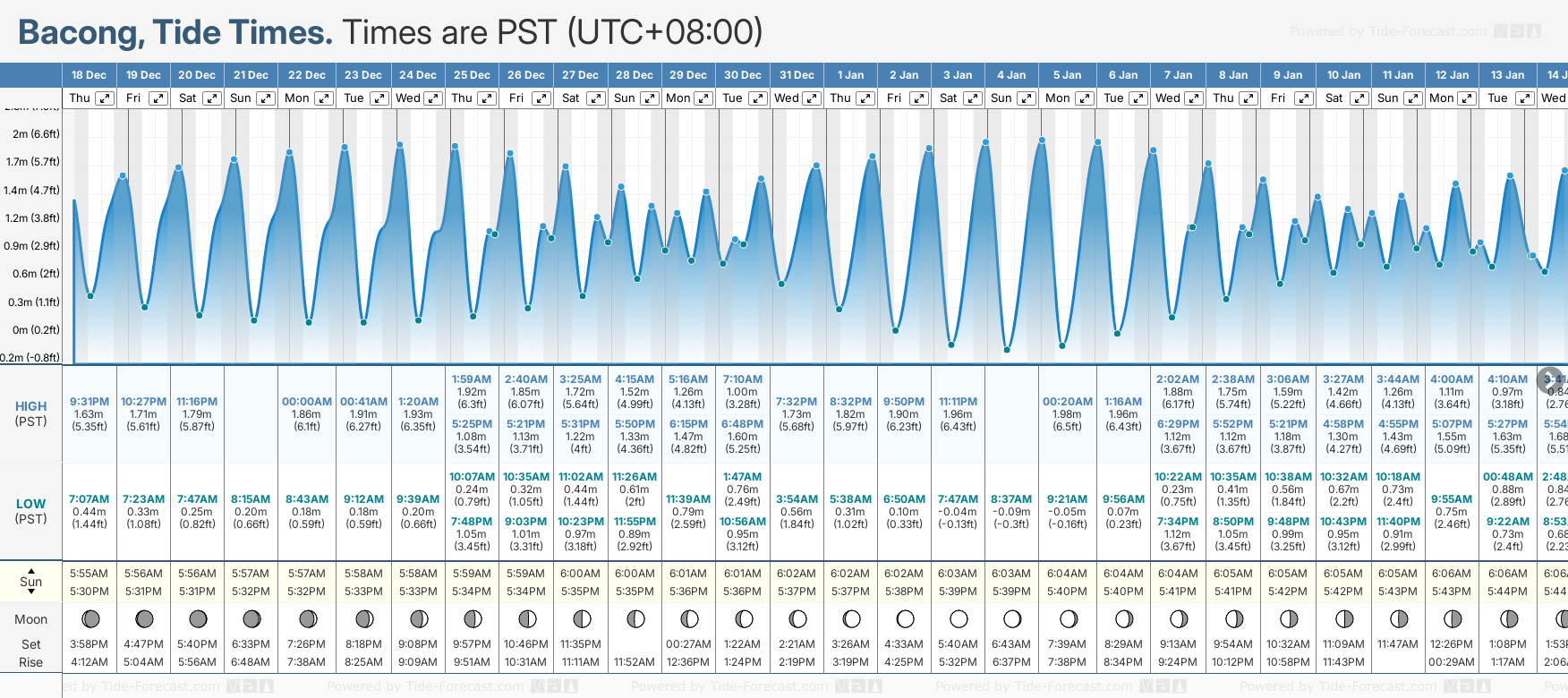Select the 22 Dec date header
1568x698 pixels.
tap(307, 75)
